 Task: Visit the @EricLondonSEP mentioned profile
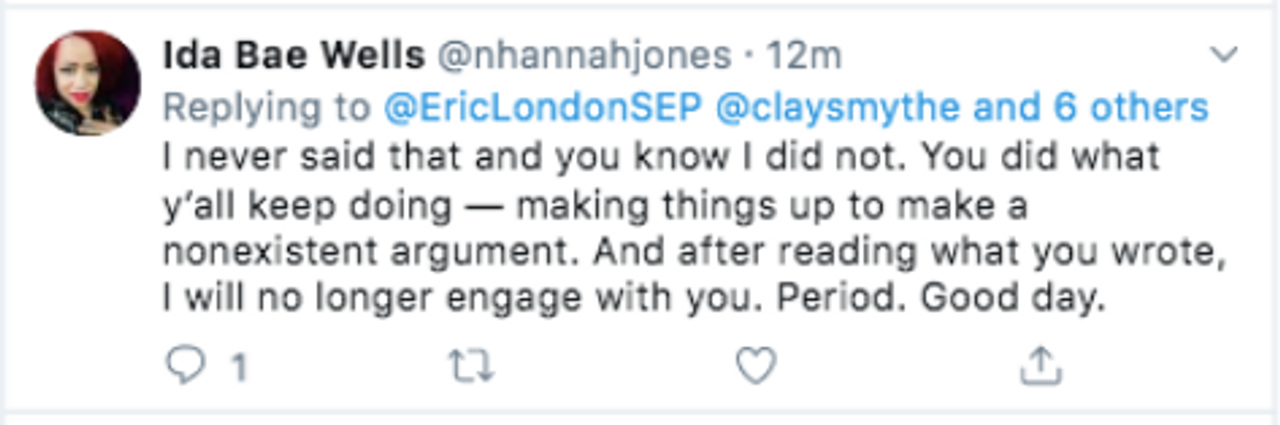[x=541, y=108]
